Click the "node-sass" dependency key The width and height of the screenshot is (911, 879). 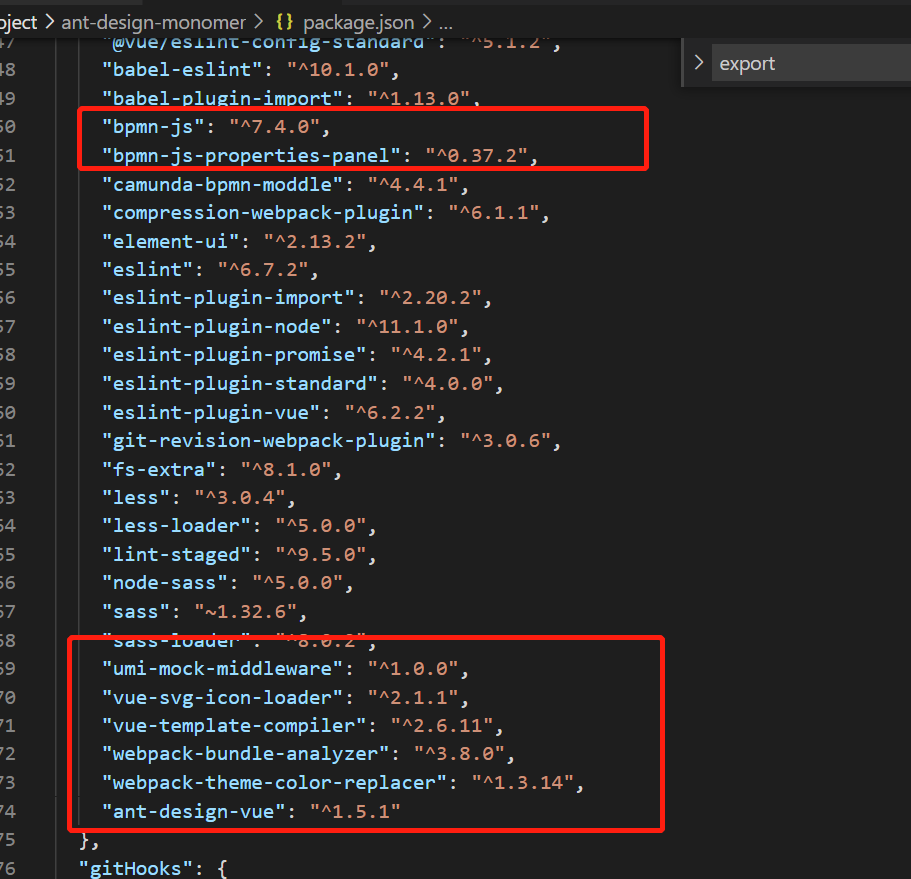165,583
